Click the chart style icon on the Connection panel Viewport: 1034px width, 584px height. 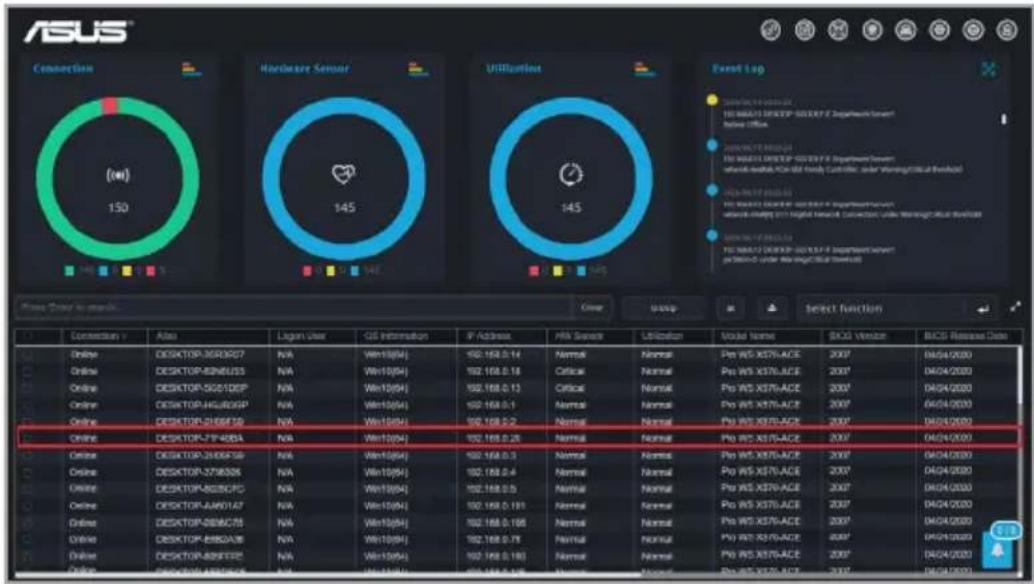192,69
